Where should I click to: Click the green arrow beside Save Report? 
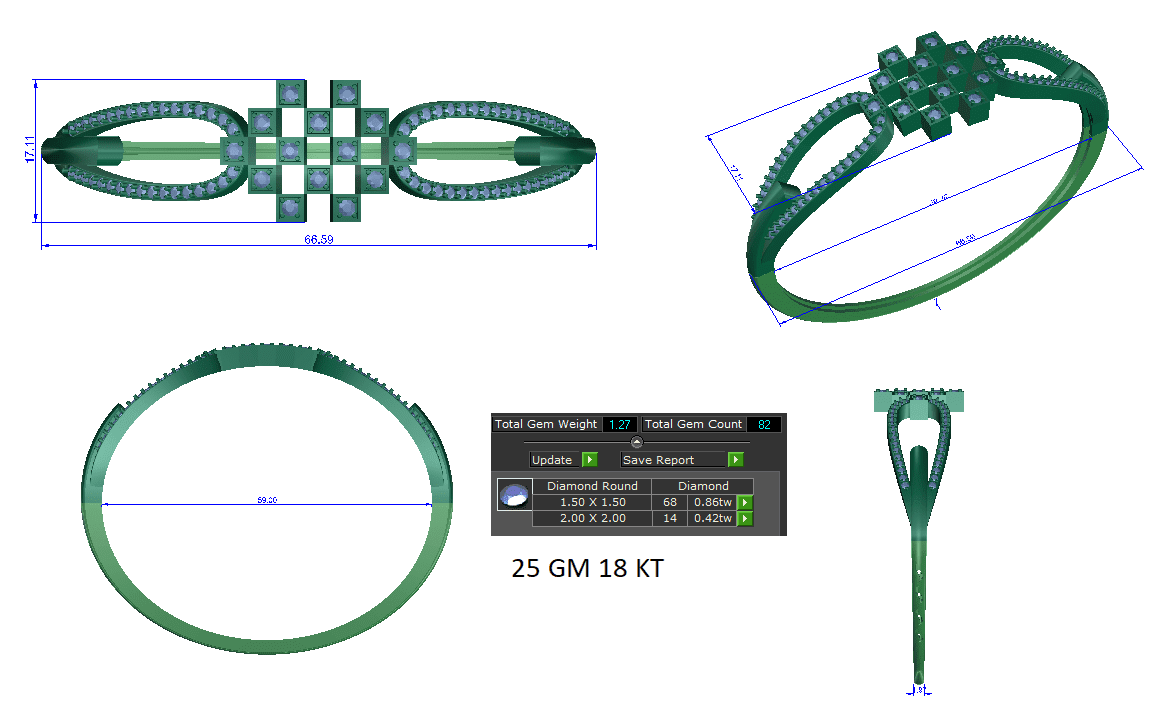point(736,460)
